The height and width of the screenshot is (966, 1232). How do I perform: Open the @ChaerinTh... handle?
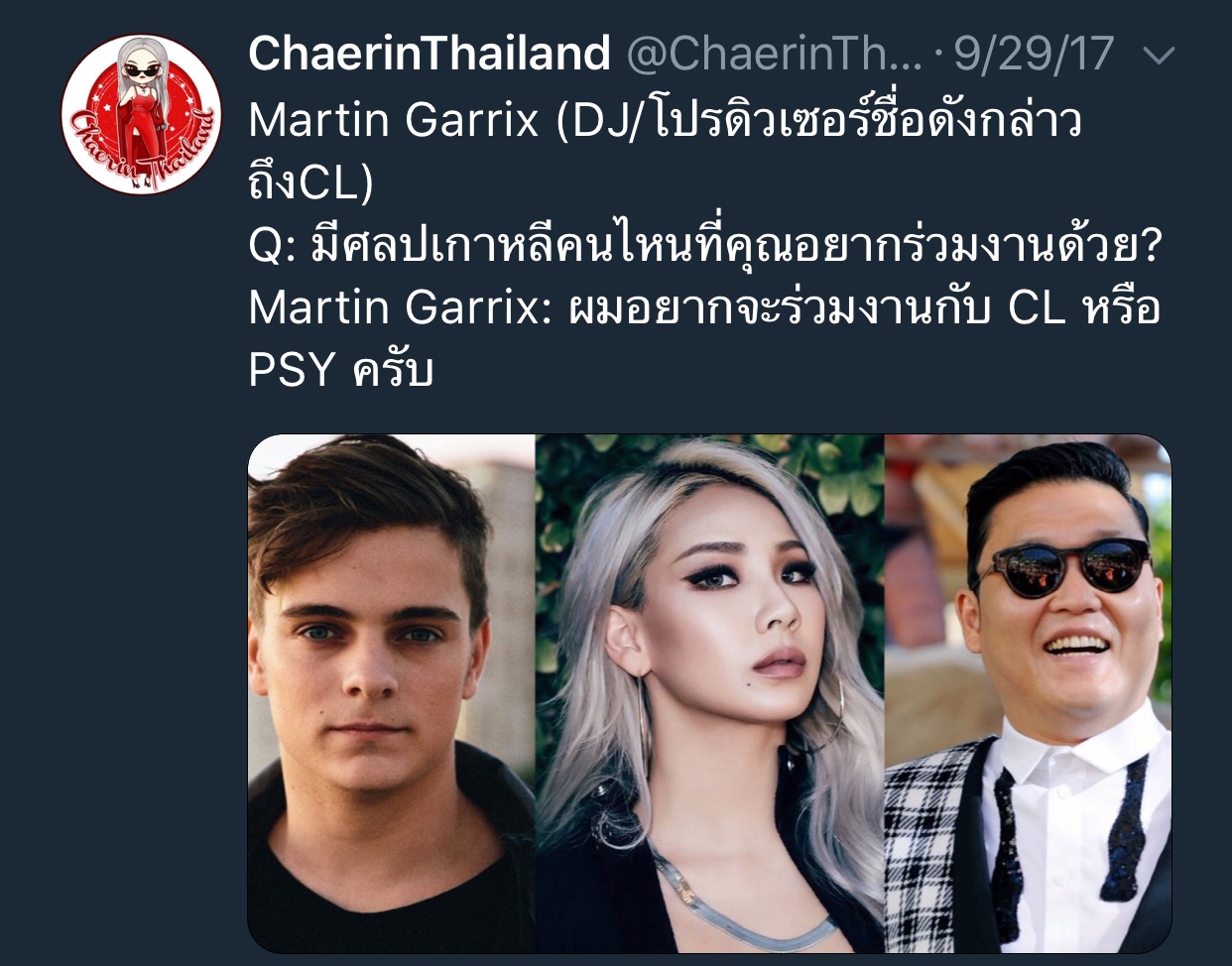[776, 54]
